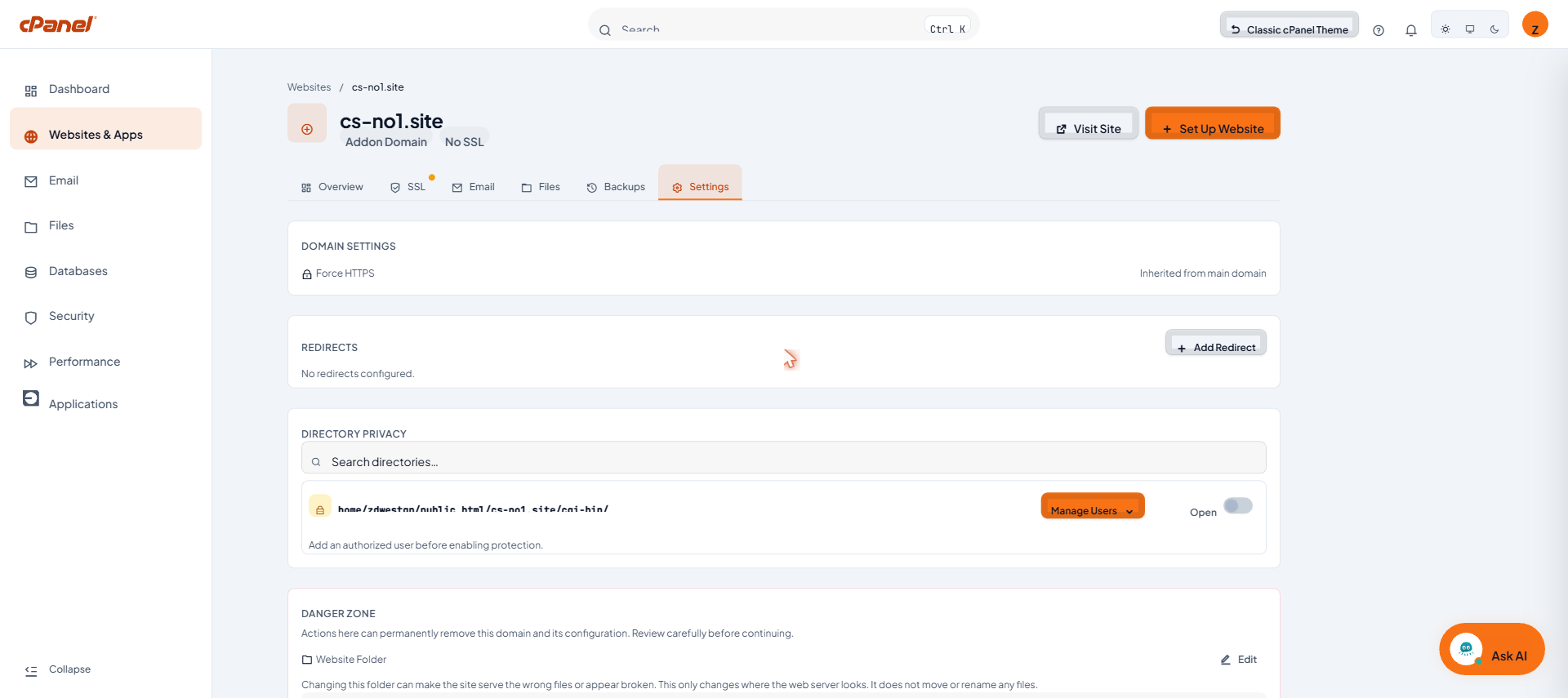Open Databases in sidebar
The width and height of the screenshot is (1568, 698).
pos(105,271)
